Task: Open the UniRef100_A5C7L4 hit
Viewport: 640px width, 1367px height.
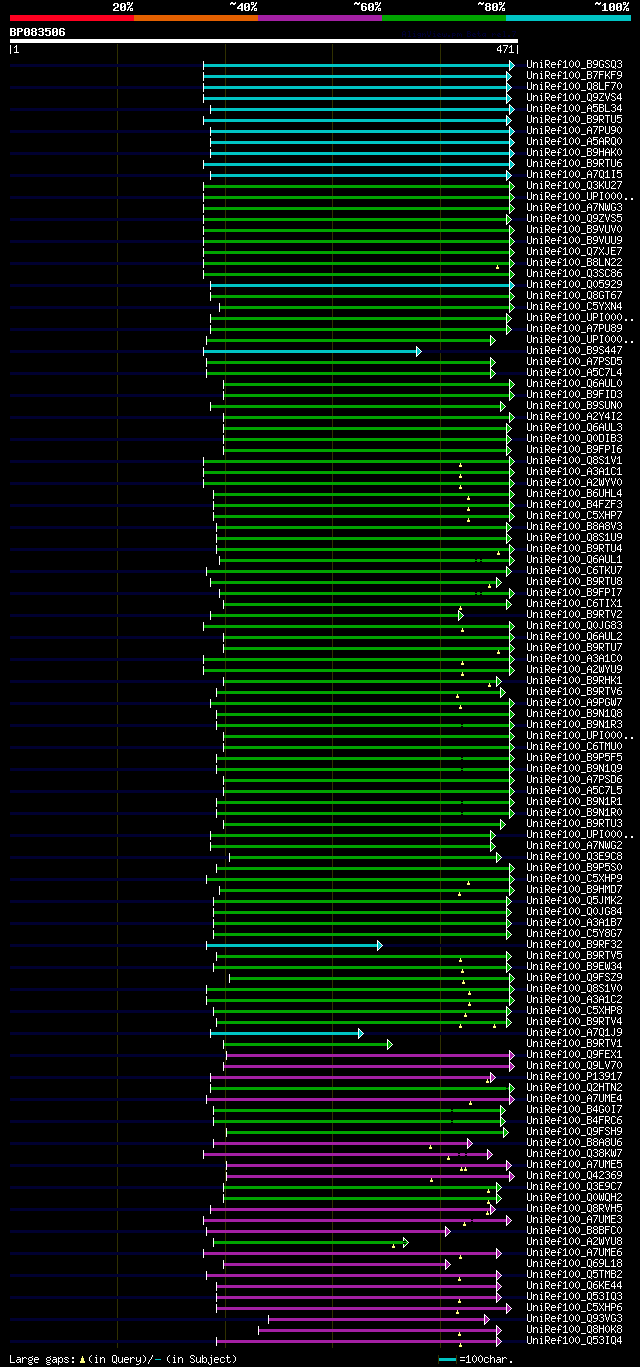Action: tap(574, 373)
